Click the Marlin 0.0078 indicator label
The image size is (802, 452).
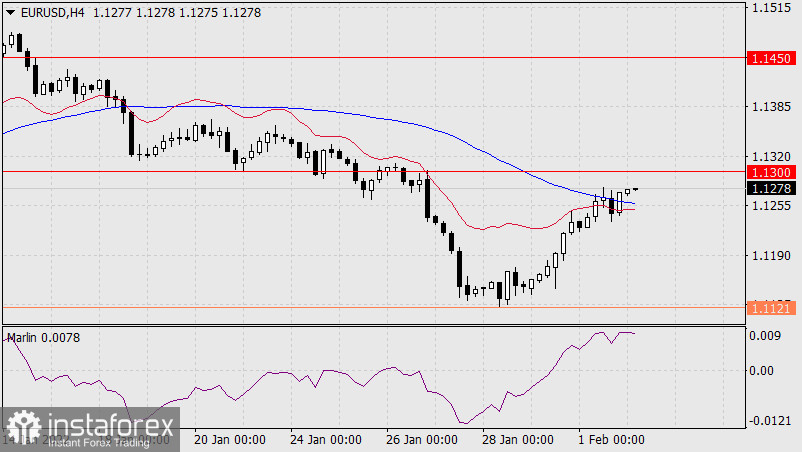pyautogui.click(x=44, y=338)
